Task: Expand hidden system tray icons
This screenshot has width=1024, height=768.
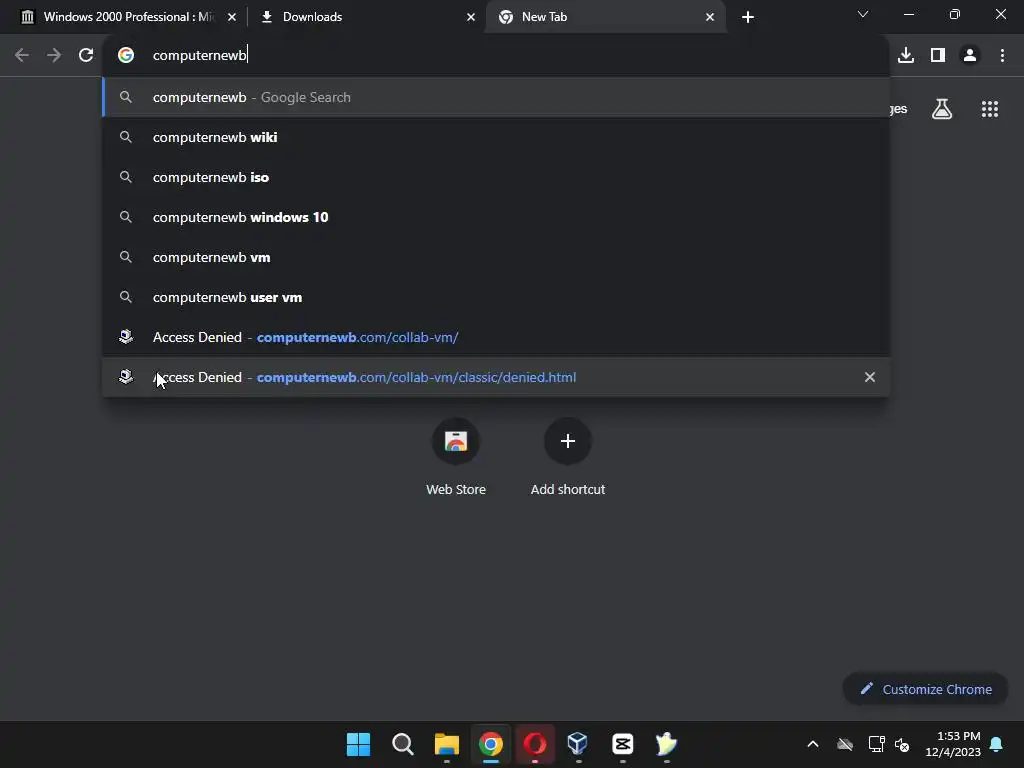Action: [813, 744]
